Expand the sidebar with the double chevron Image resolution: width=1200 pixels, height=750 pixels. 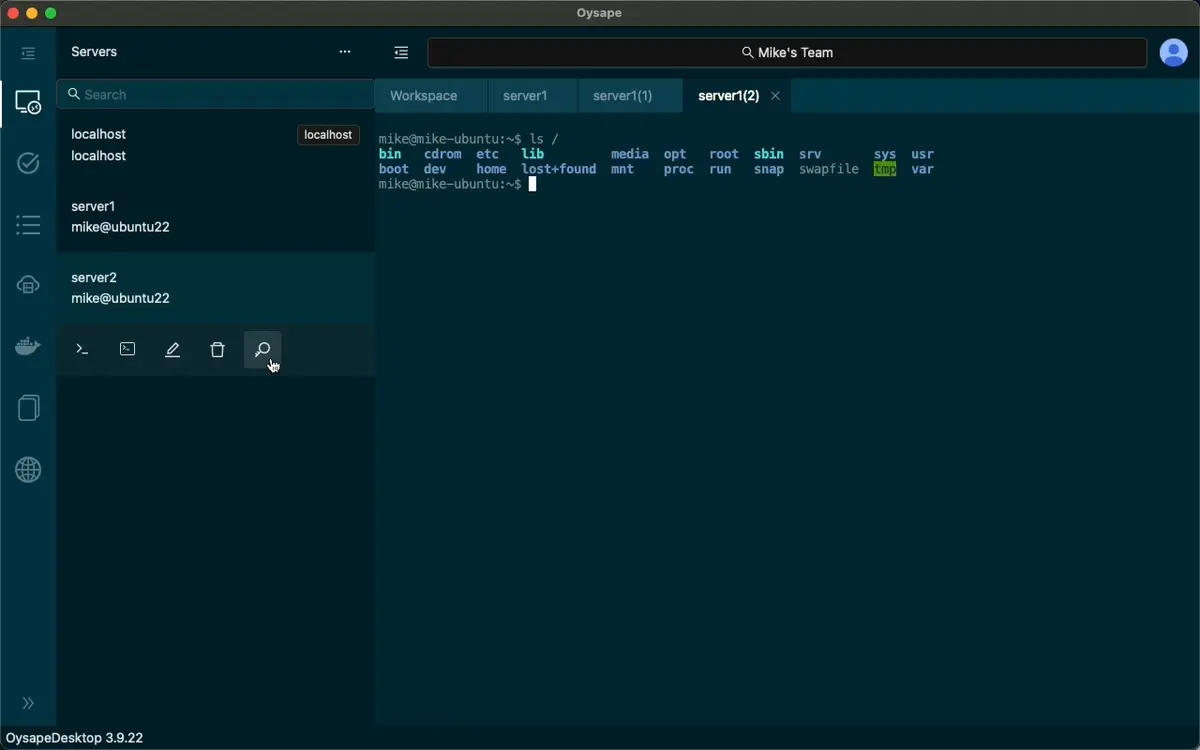pos(28,703)
